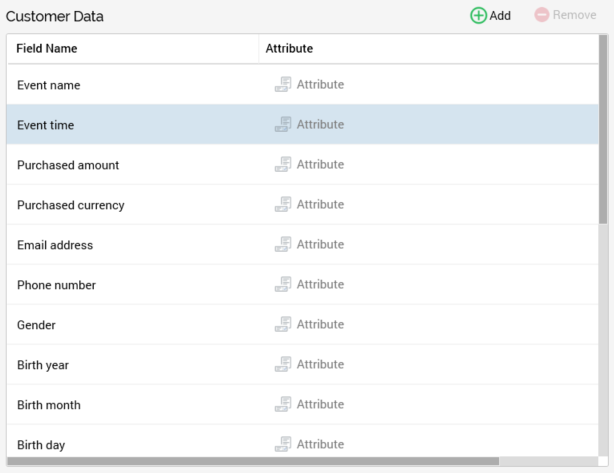Click attribute icon in Purchased currency row
Screen dimensions: 614x473
pos(283,205)
